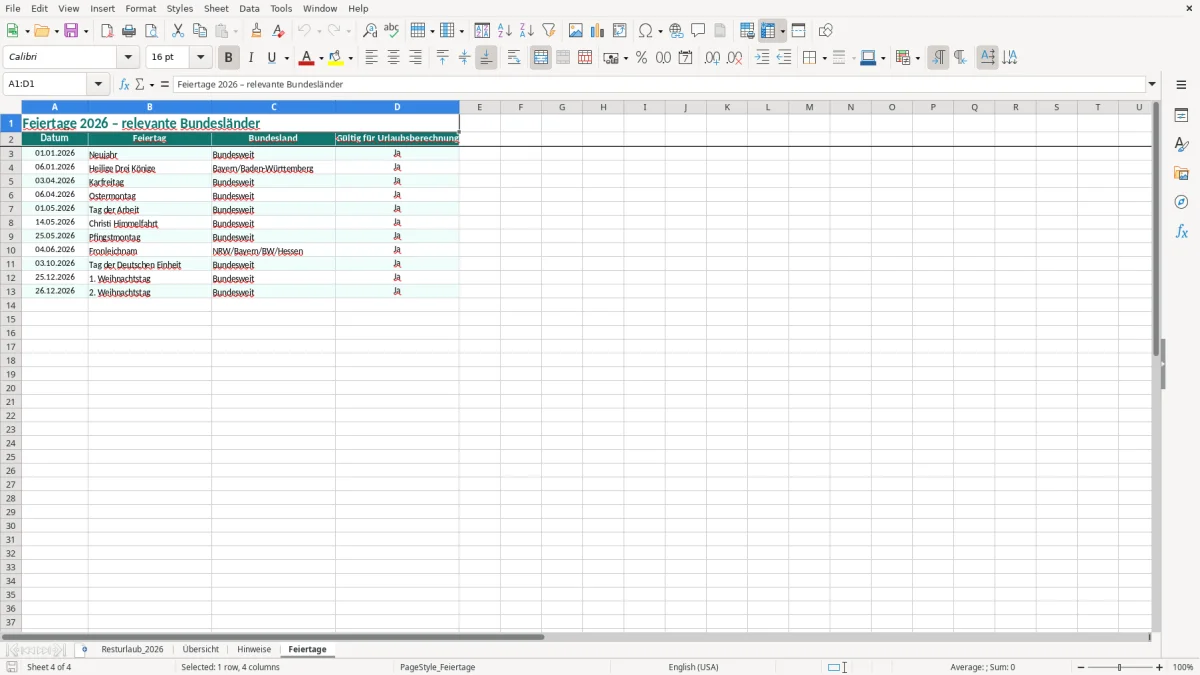Apply the yellow background color swatch

pyautogui.click(x=337, y=58)
